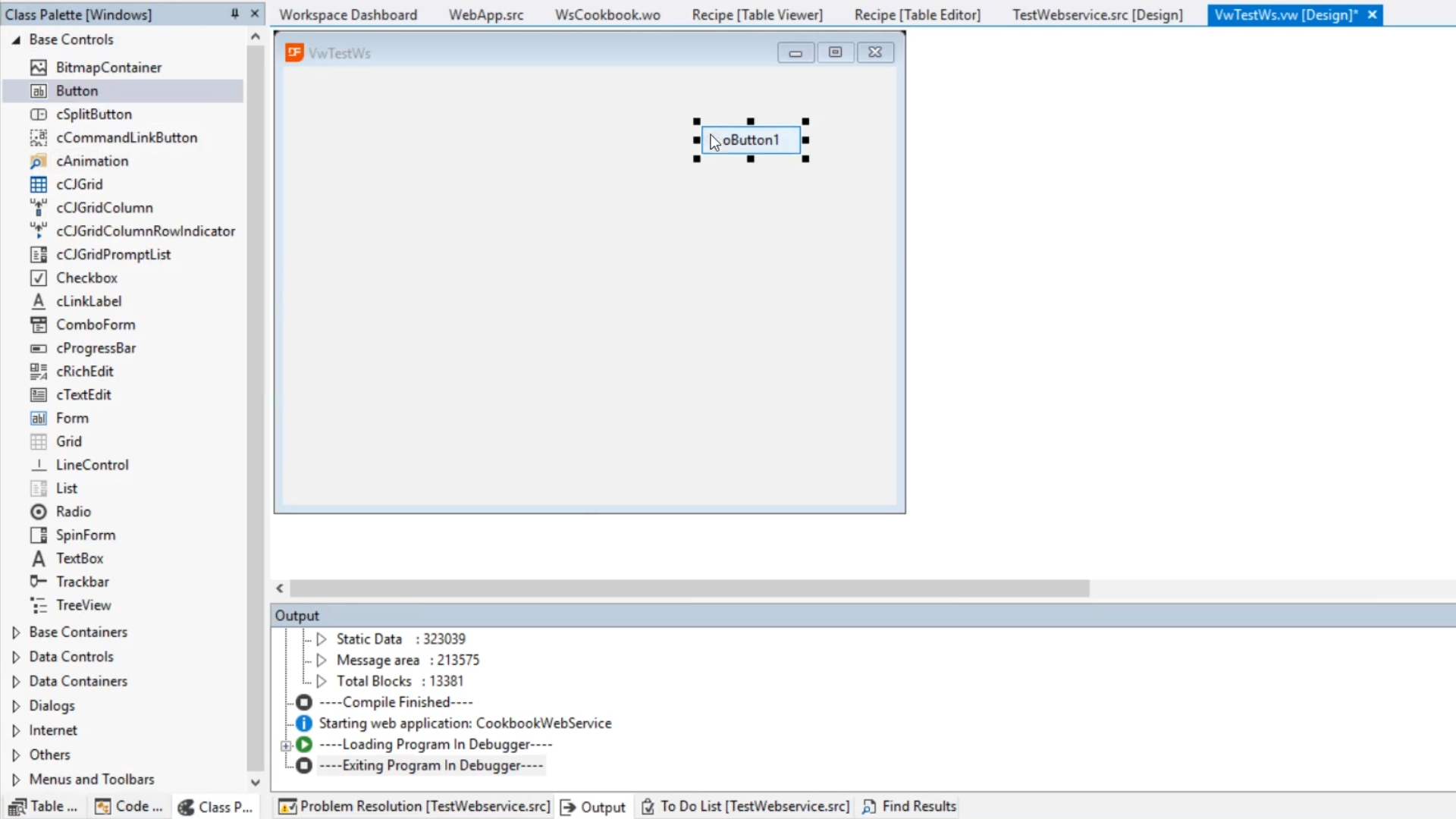Screen dimensions: 1456x819
Task: Select the BitmapContainer control icon
Action: [x=39, y=67]
